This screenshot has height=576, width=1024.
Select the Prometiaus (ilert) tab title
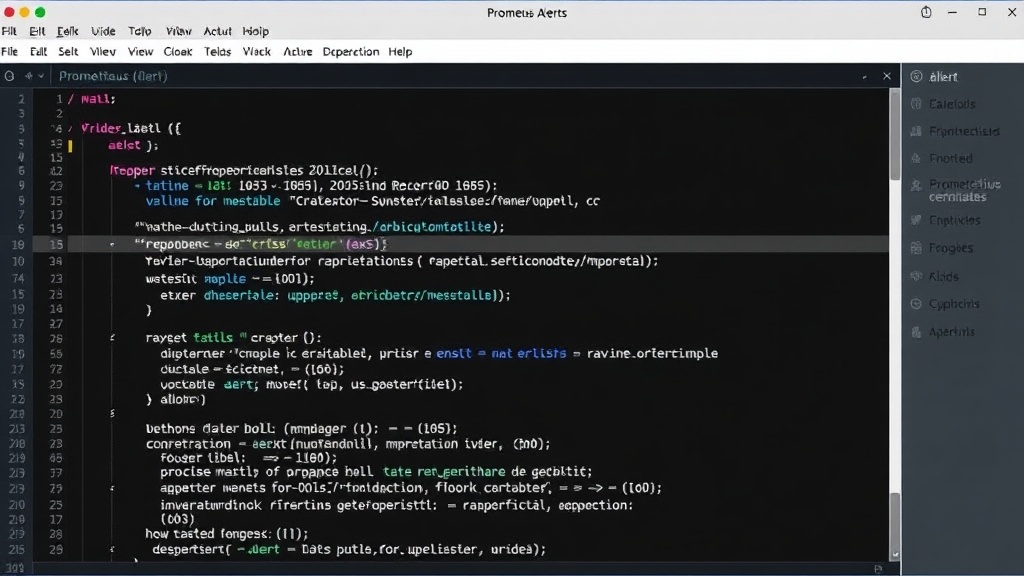click(113, 76)
